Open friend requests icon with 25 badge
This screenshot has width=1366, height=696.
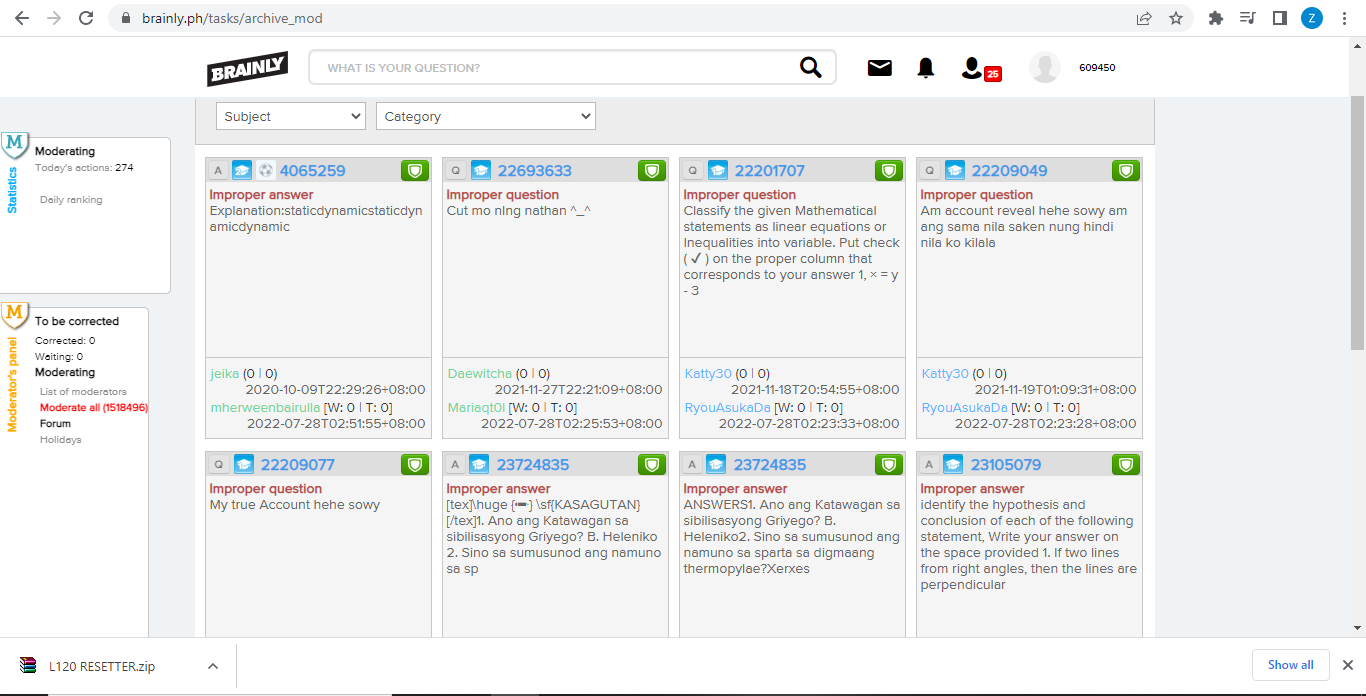[979, 68]
